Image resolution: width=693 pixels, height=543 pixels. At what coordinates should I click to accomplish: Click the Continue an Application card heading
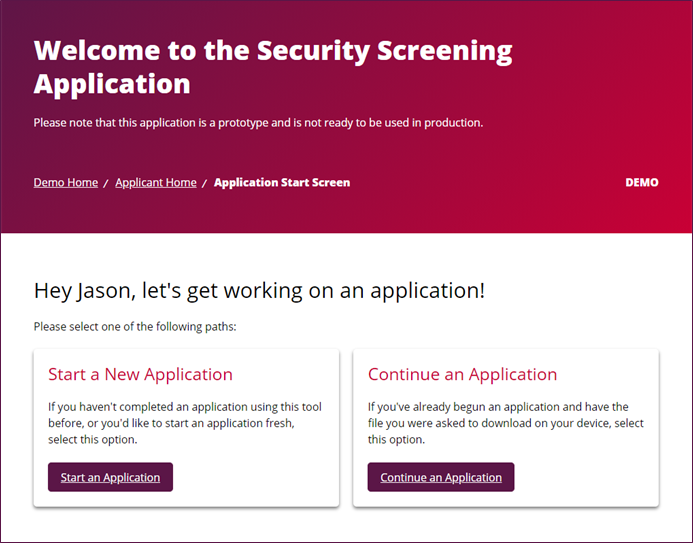coord(462,375)
